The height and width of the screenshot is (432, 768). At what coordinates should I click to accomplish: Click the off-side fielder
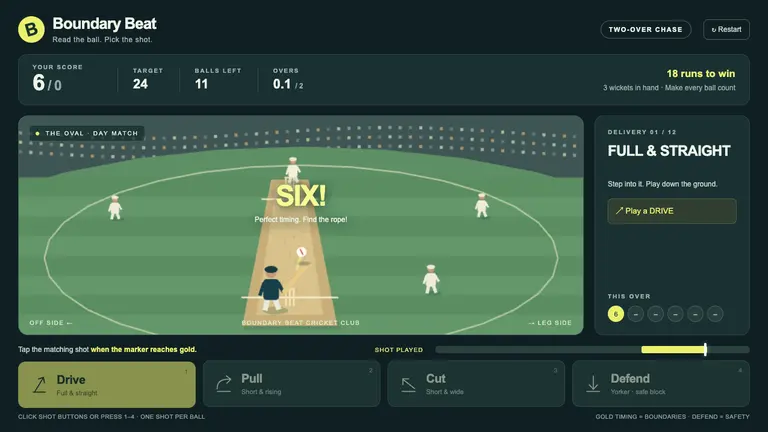pyautogui.click(x=115, y=208)
